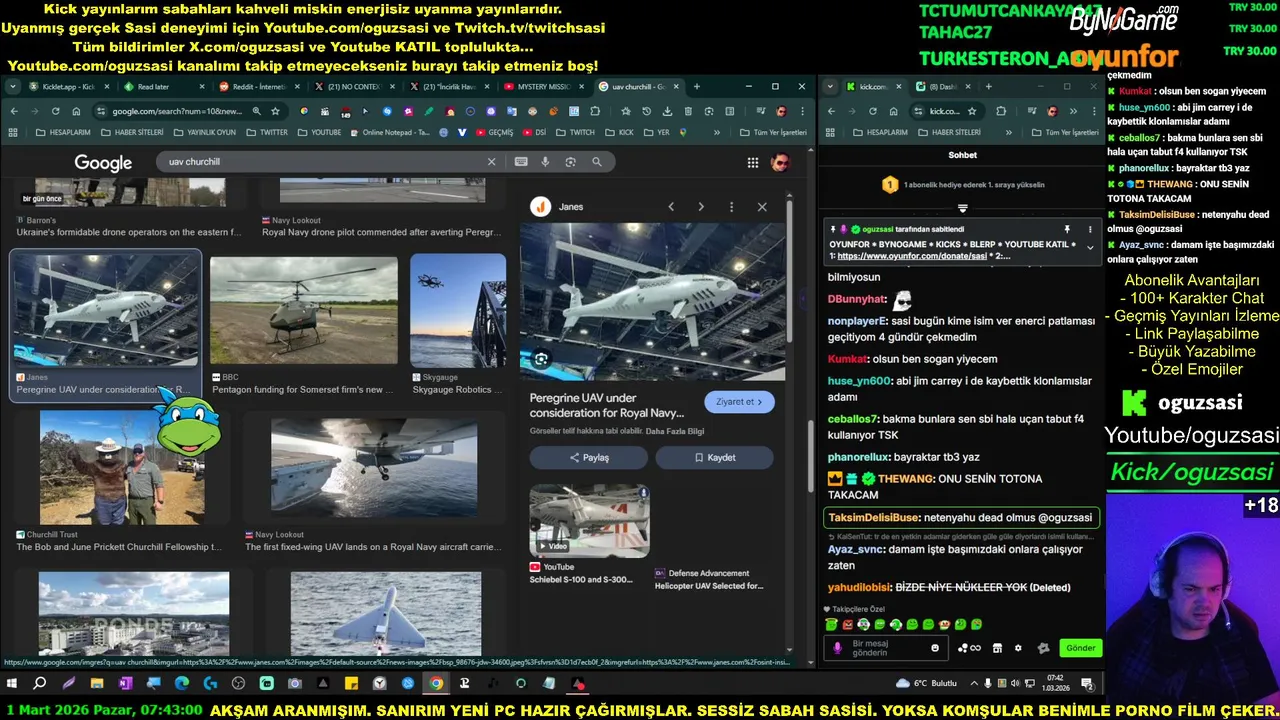1280x720 pixels.
Task: Open the three-dot menu in the image preview
Action: [x=731, y=207]
